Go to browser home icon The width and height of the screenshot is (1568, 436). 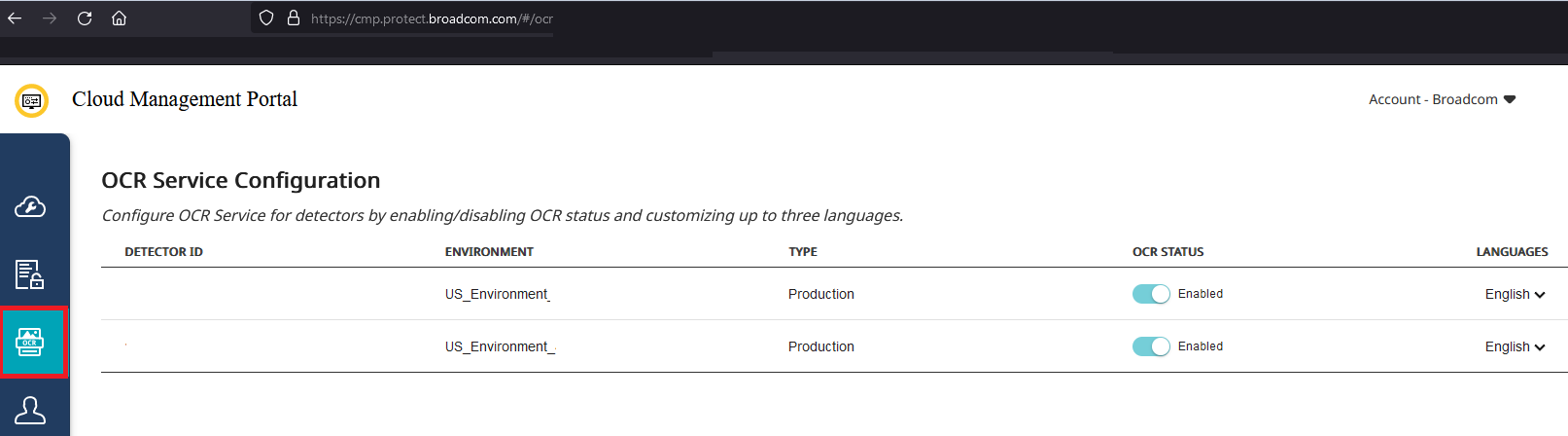click(x=119, y=18)
